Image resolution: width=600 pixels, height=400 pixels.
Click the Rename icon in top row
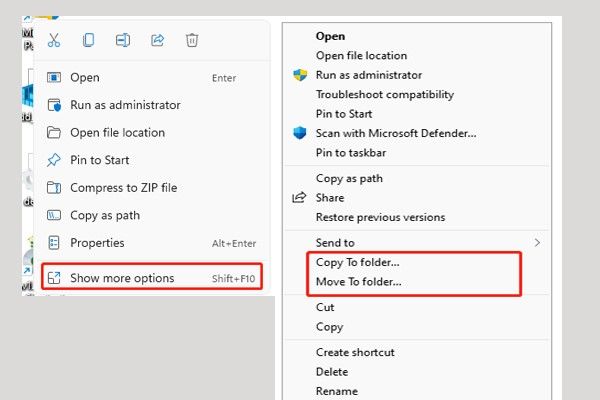tap(123, 40)
